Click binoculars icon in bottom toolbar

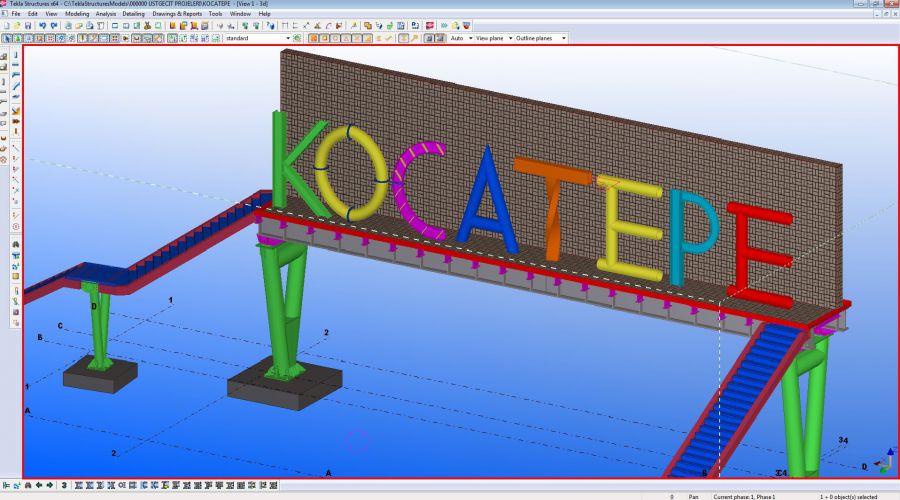[x=28, y=485]
